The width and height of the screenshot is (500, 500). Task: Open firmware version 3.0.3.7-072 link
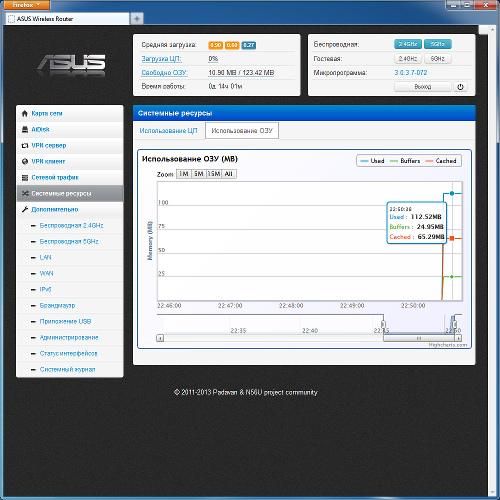click(x=411, y=73)
